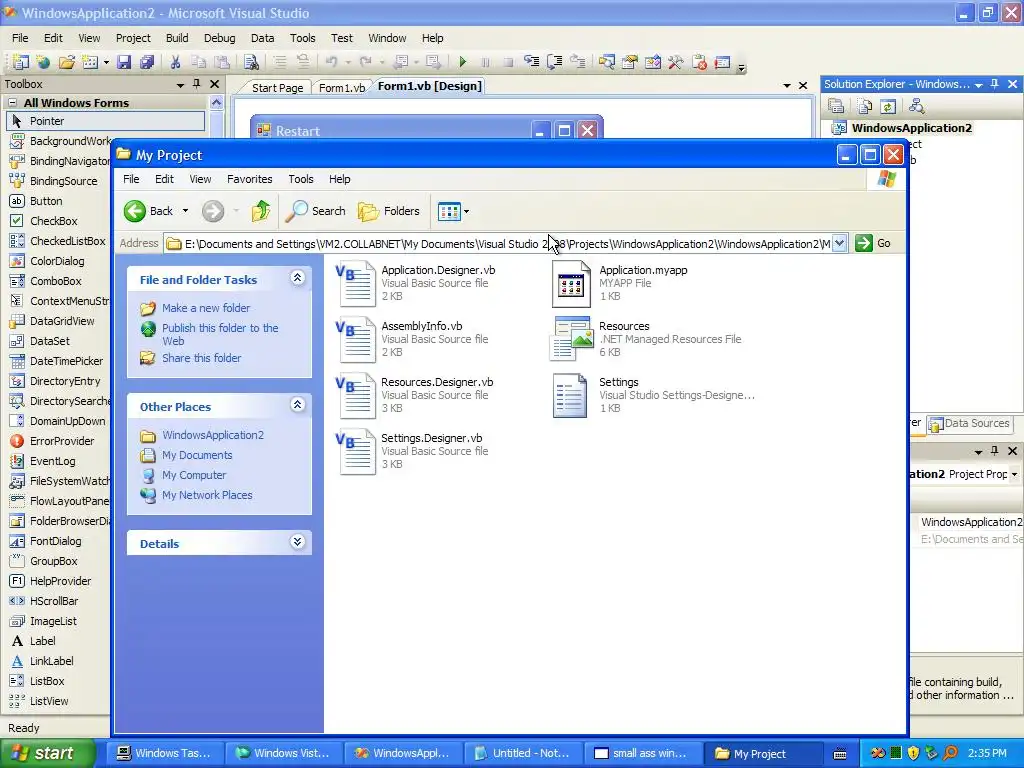The image size is (1024, 768).
Task: Click the Back button in My Project window
Action: 149,211
